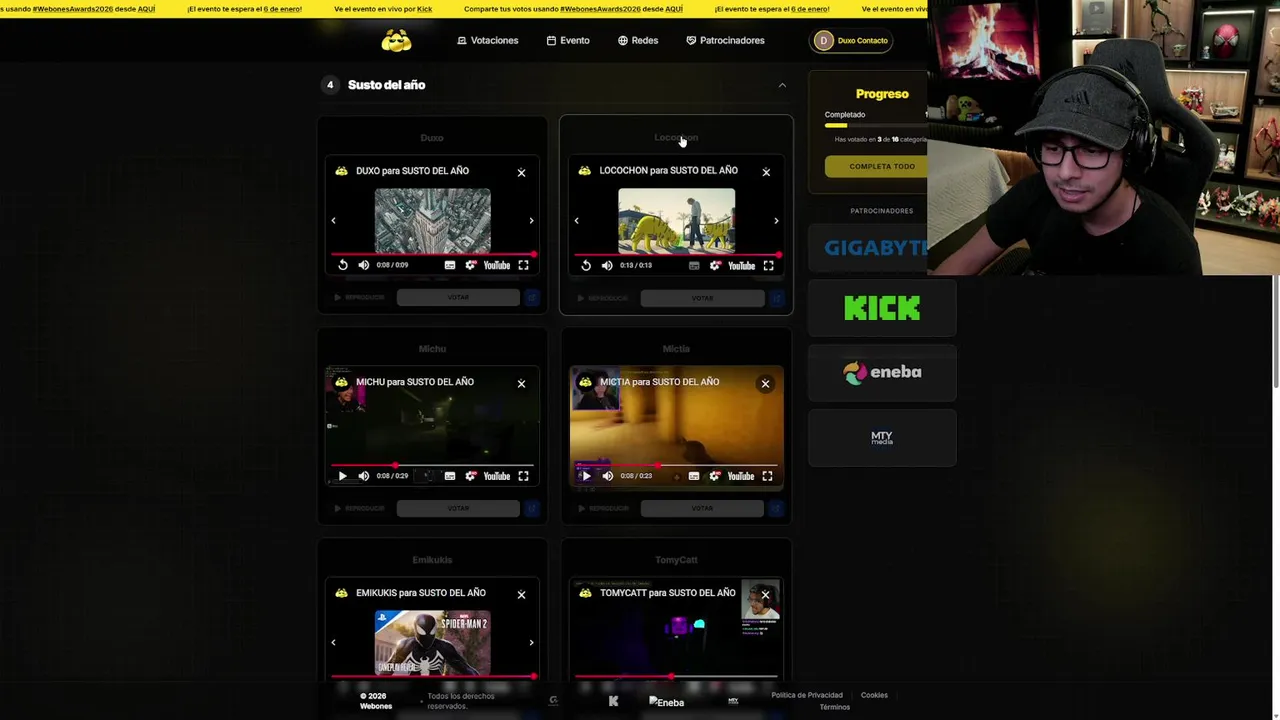Open settings gear on MICTIA video
This screenshot has height=720, width=1280.
(714, 476)
